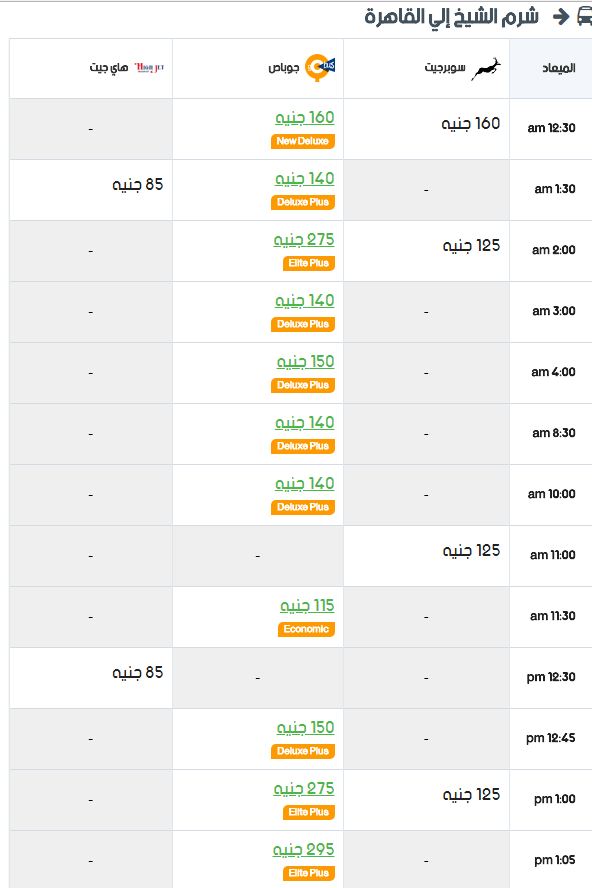The width and height of the screenshot is (592, 888).
Task: Click the Superjet gazelle logo
Action: tap(486, 69)
